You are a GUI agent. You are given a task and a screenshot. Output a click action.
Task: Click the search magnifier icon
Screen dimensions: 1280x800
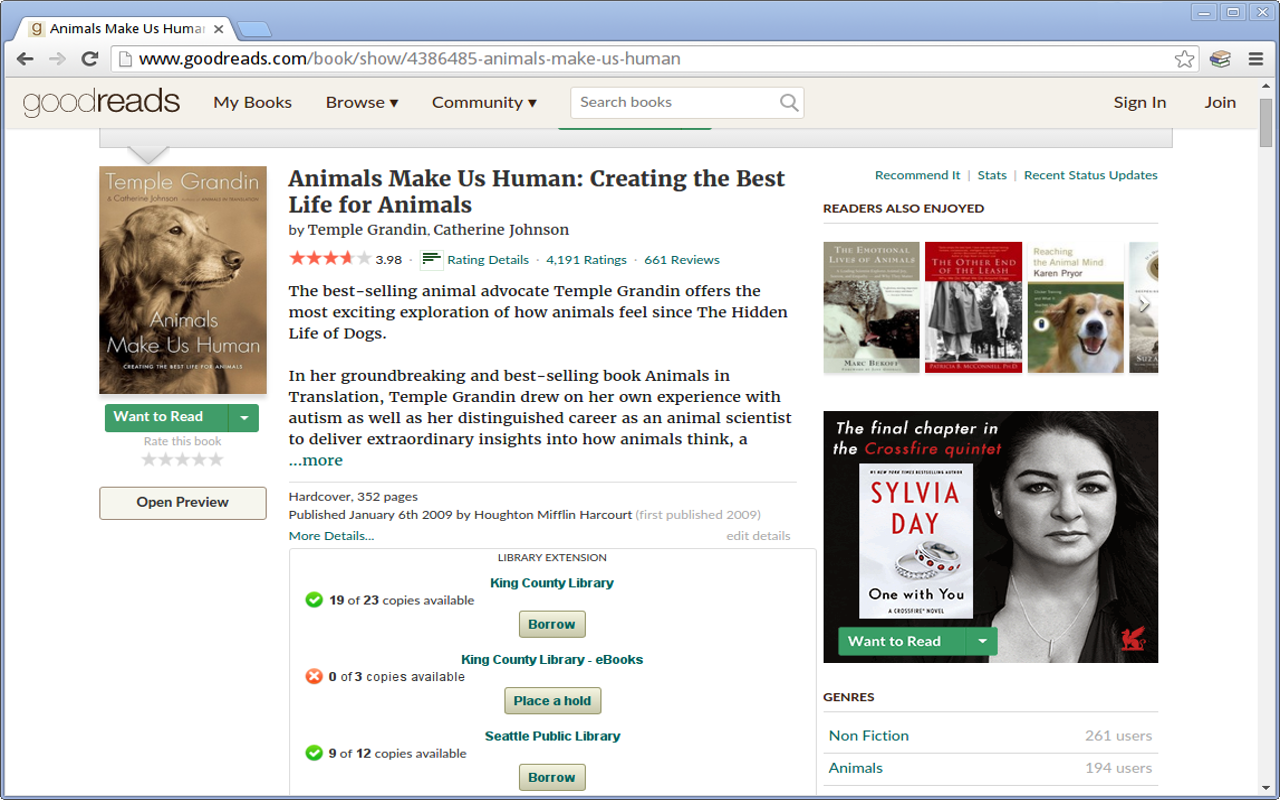[789, 102]
